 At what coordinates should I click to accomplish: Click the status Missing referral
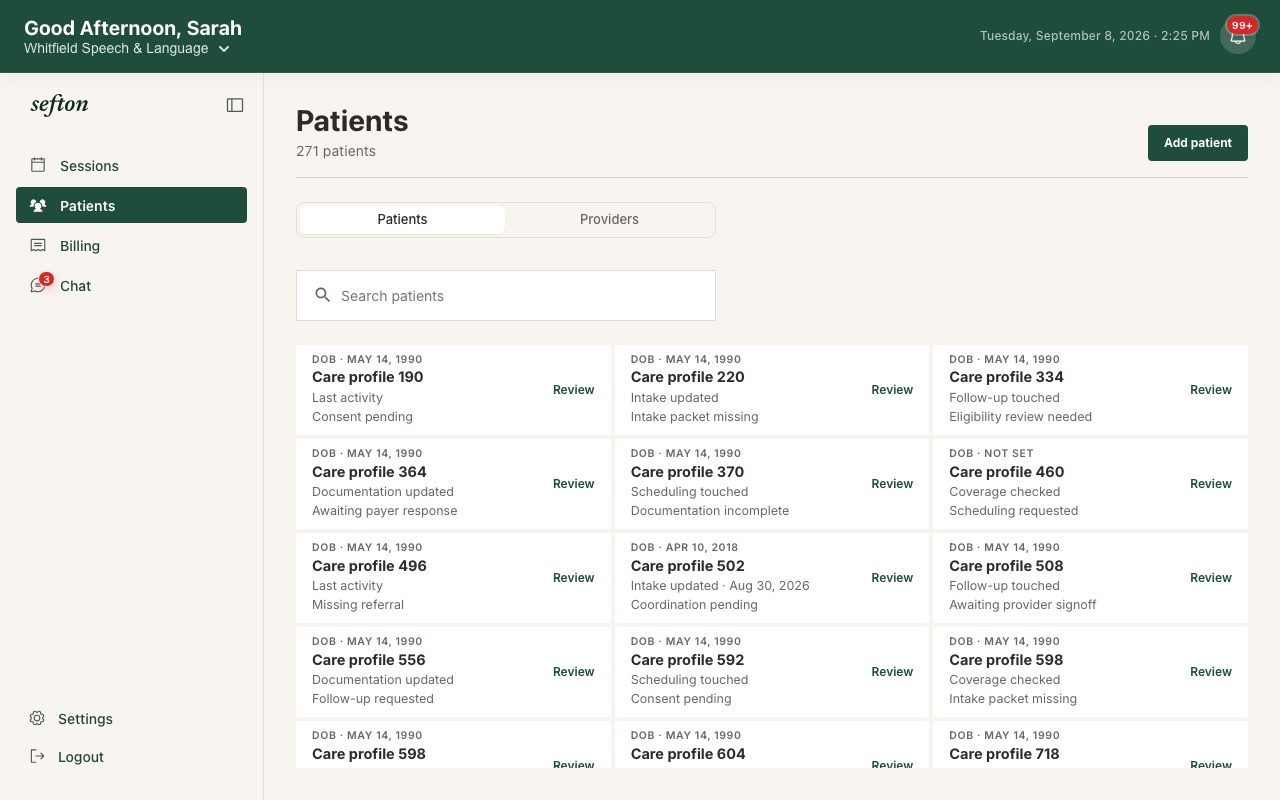click(358, 605)
